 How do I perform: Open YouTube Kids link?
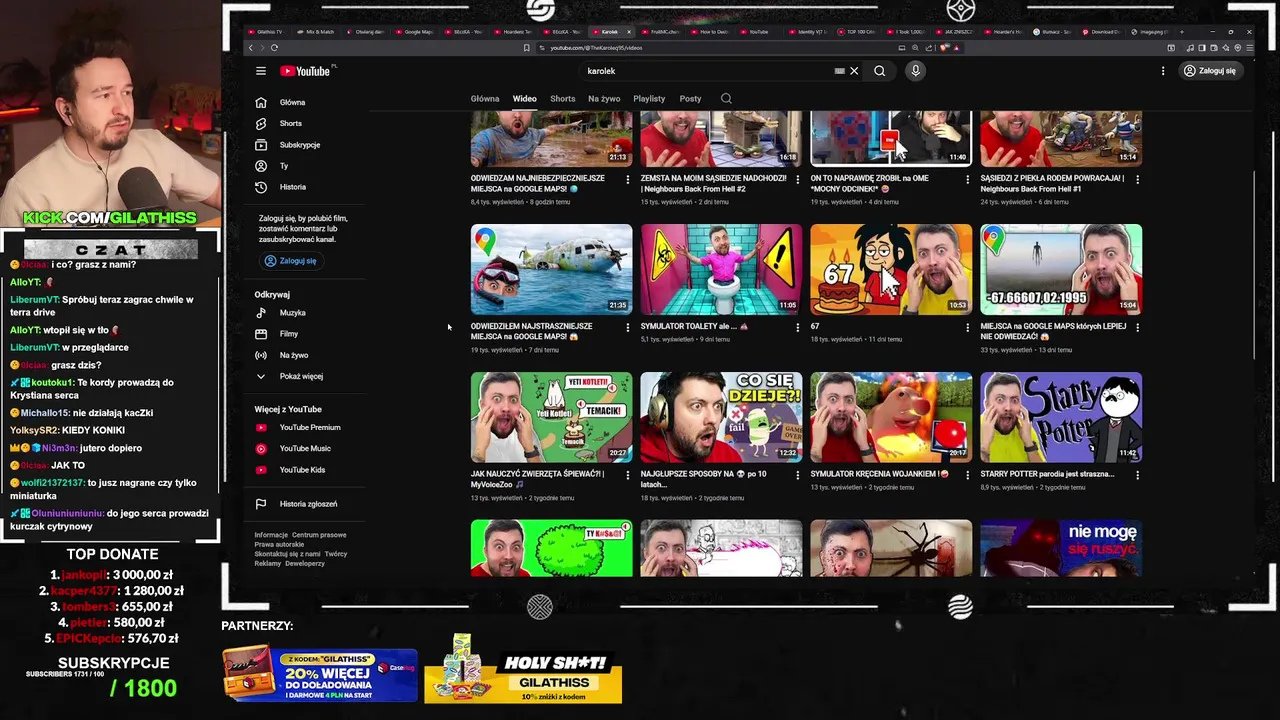point(305,470)
